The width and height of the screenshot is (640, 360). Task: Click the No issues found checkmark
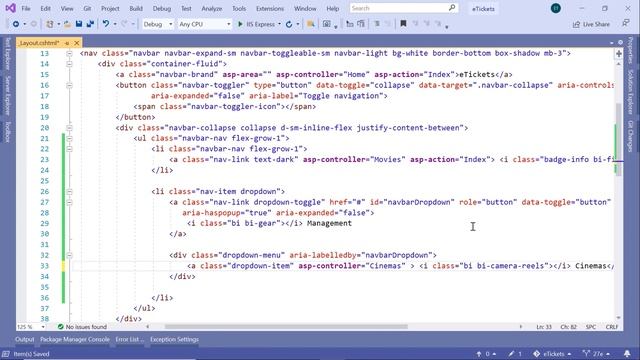[x=60, y=327]
